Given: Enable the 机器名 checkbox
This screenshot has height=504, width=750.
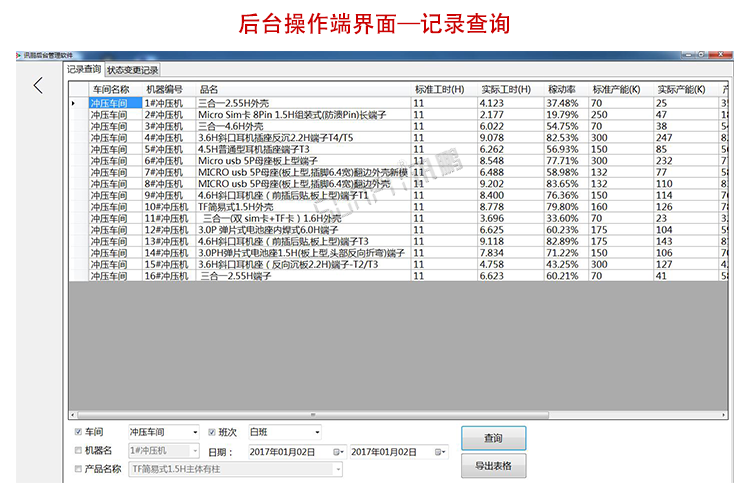Looking at the screenshot, I should pos(79,451).
